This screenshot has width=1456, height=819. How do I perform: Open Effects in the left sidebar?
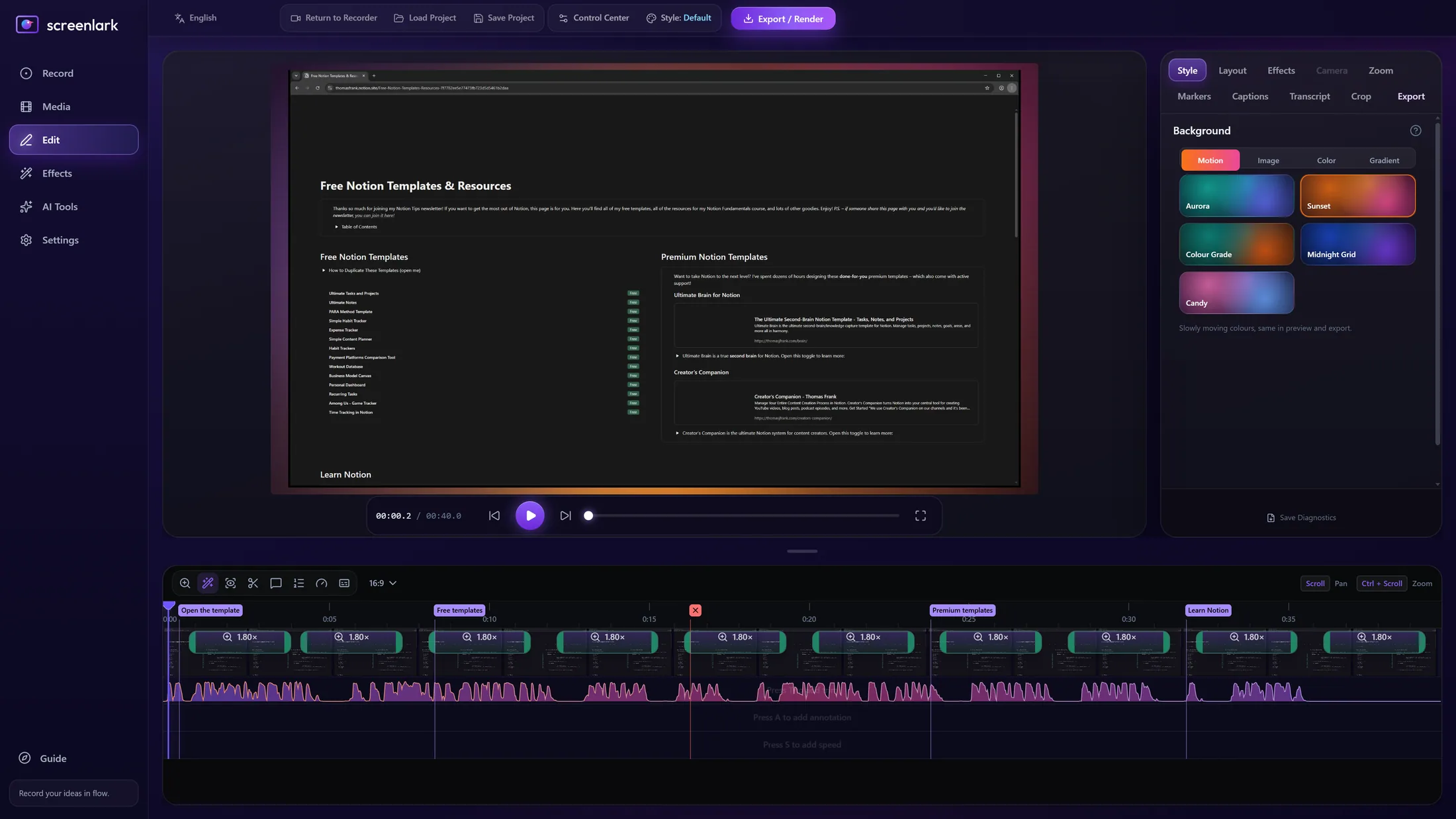click(73, 173)
